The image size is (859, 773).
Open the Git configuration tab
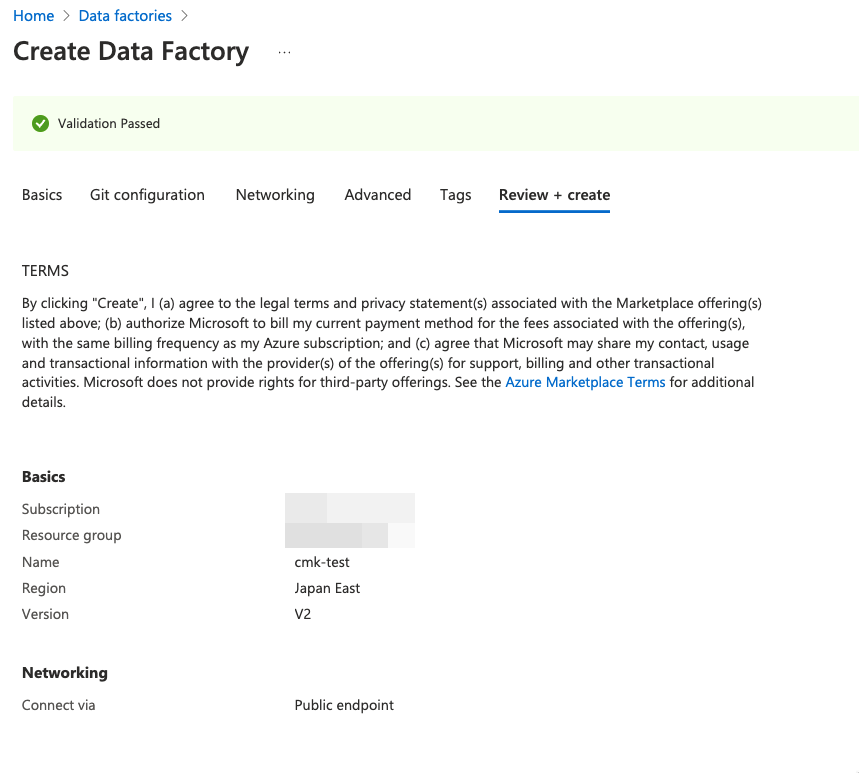[147, 195]
